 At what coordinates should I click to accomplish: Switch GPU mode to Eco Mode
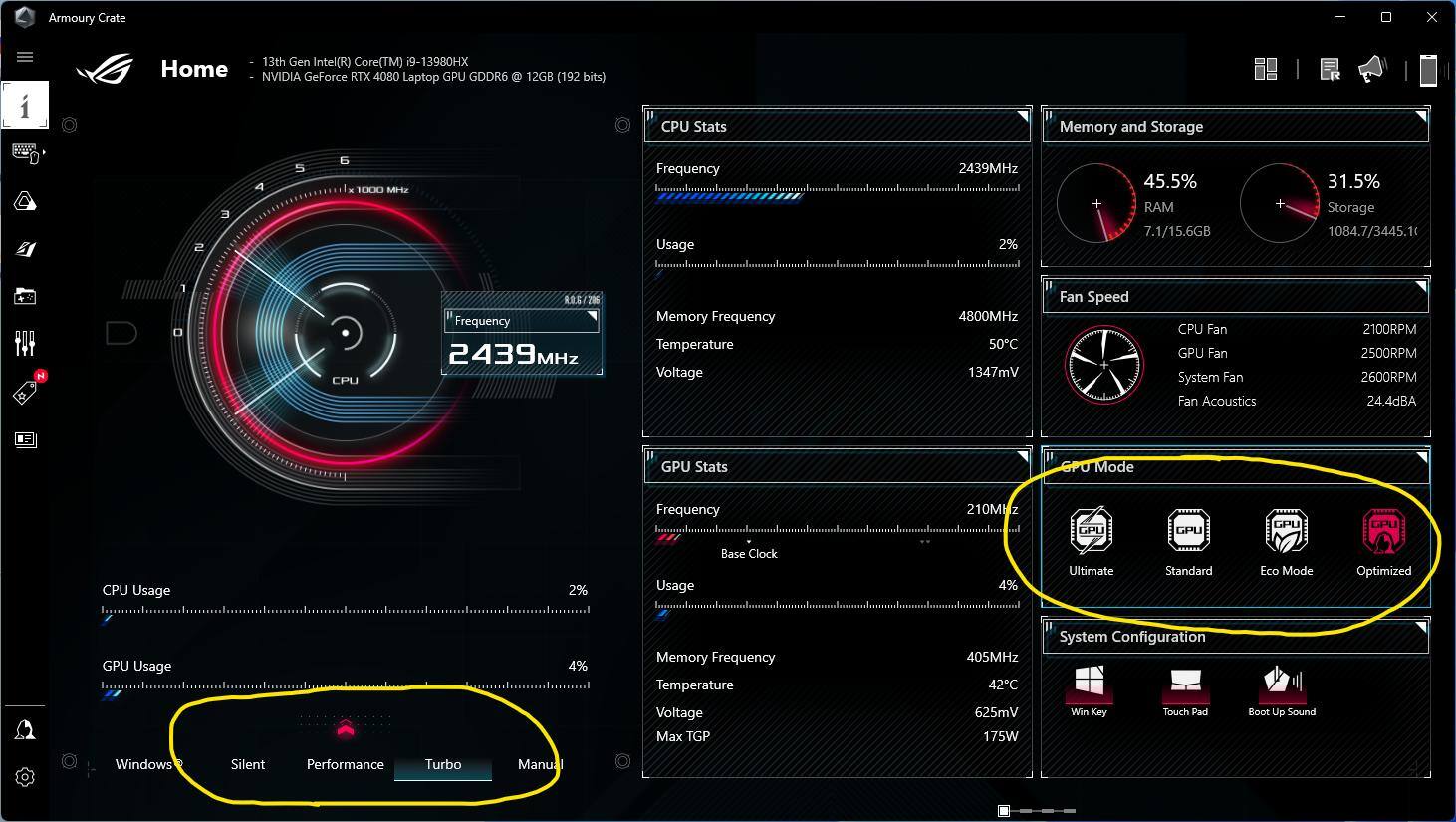point(1286,543)
